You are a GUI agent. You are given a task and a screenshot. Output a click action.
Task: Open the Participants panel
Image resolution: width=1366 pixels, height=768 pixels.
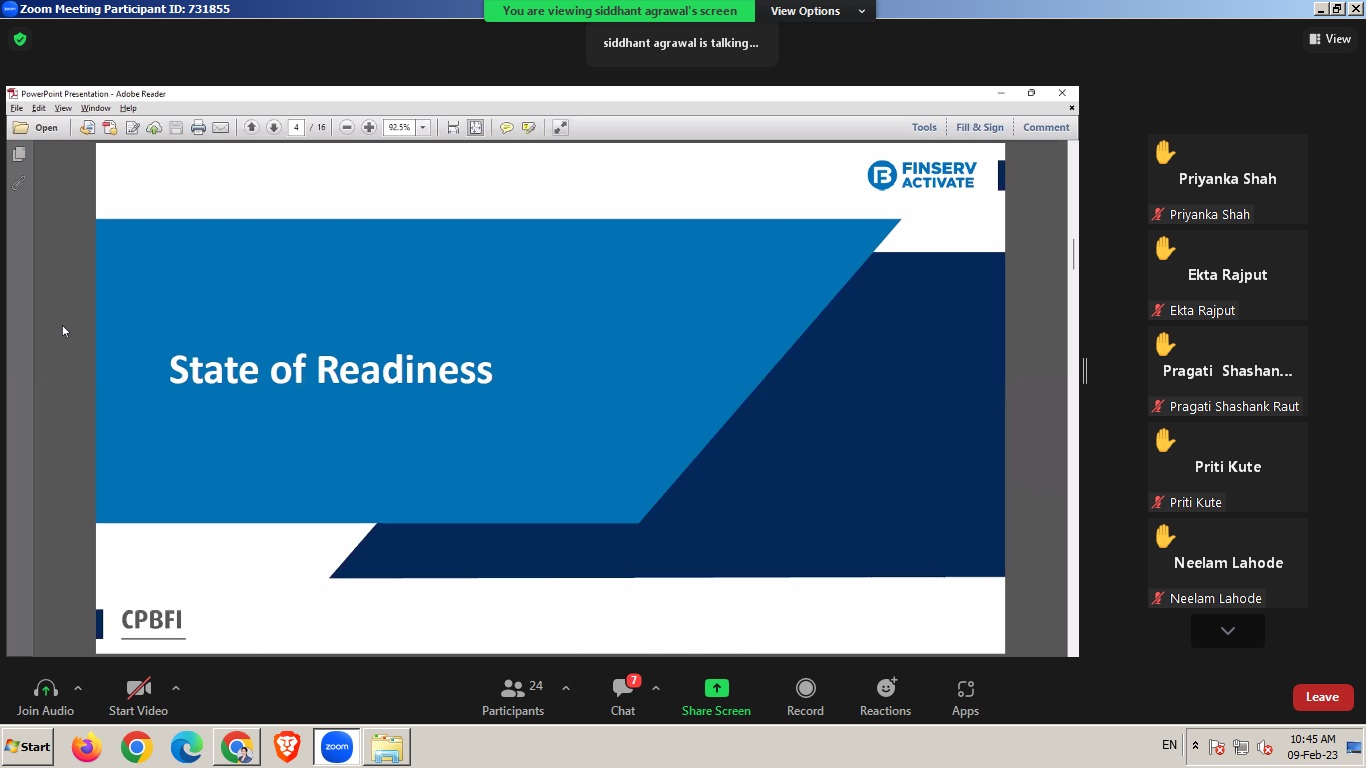pos(513,698)
